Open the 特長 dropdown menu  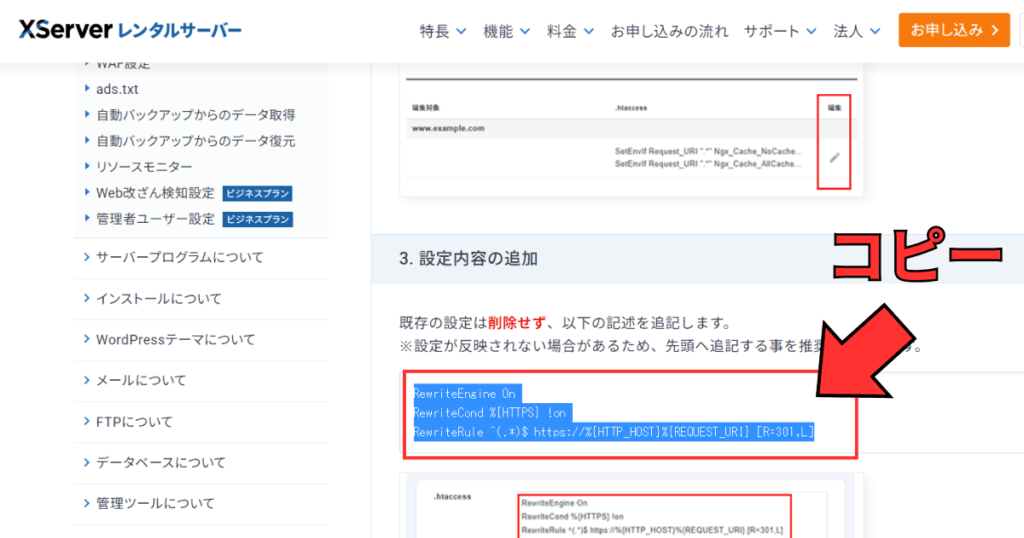coord(442,31)
